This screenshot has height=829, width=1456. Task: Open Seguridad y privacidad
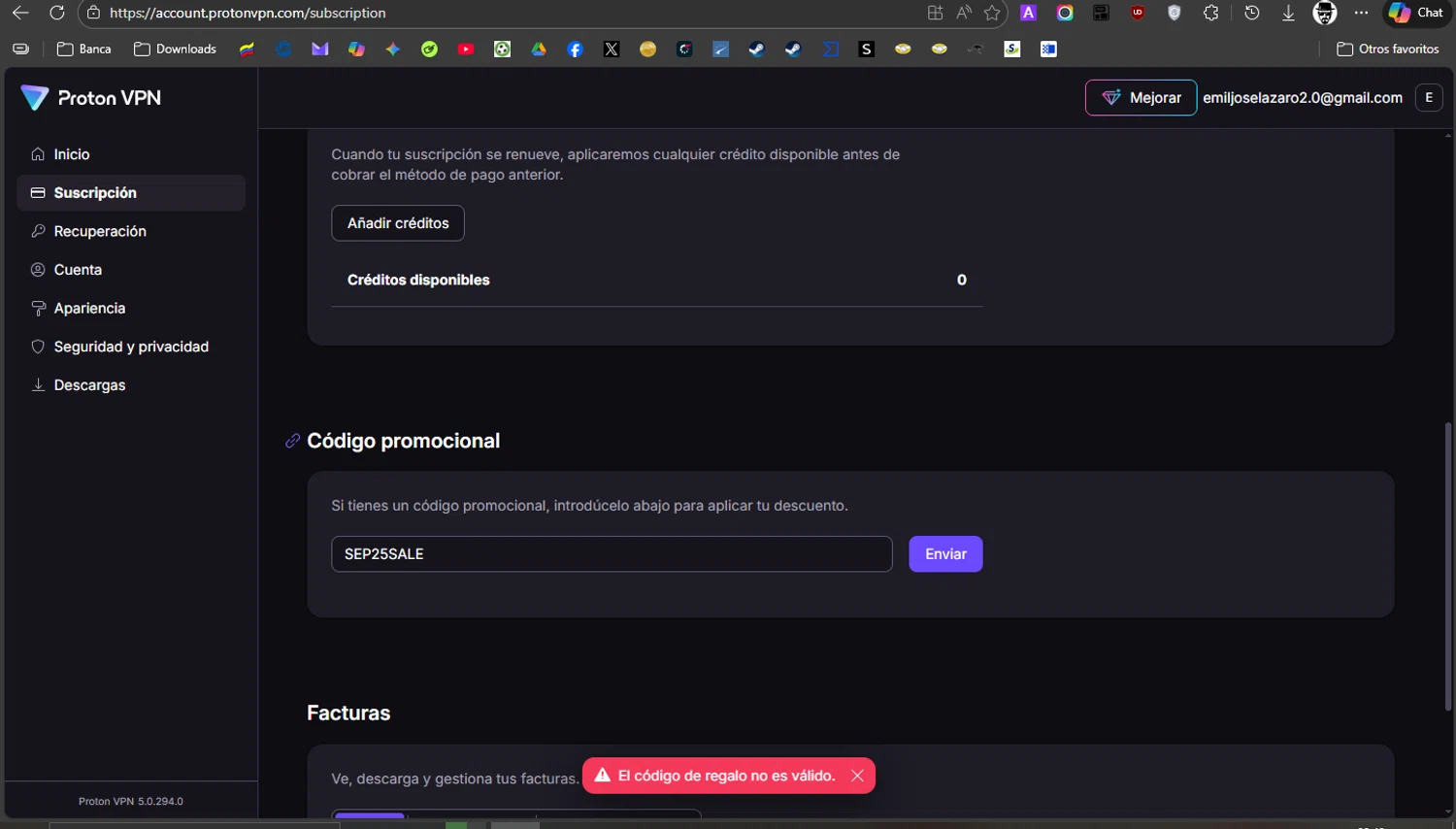pos(131,347)
